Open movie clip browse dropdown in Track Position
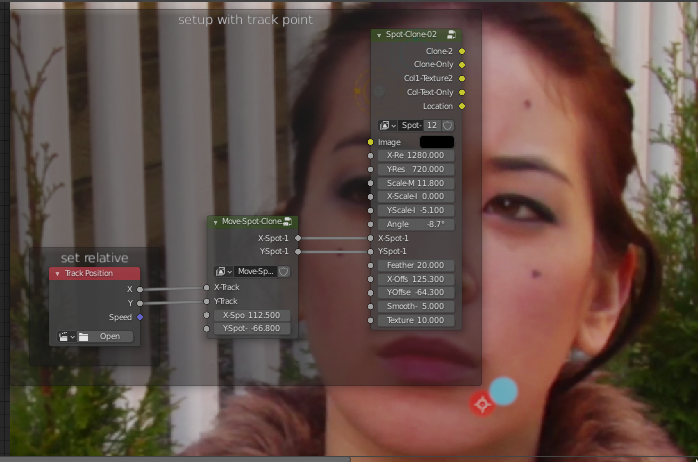Image resolution: width=698 pixels, height=462 pixels. (x=66, y=337)
